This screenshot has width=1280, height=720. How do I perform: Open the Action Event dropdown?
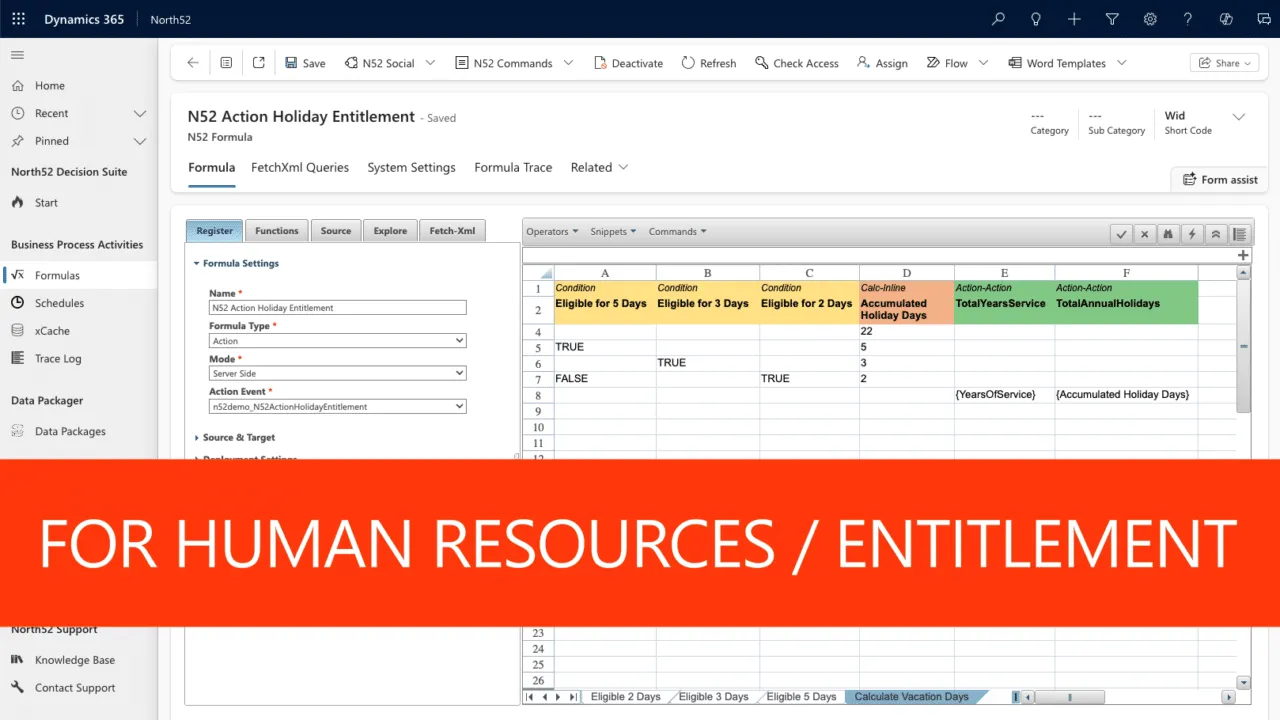click(x=338, y=407)
